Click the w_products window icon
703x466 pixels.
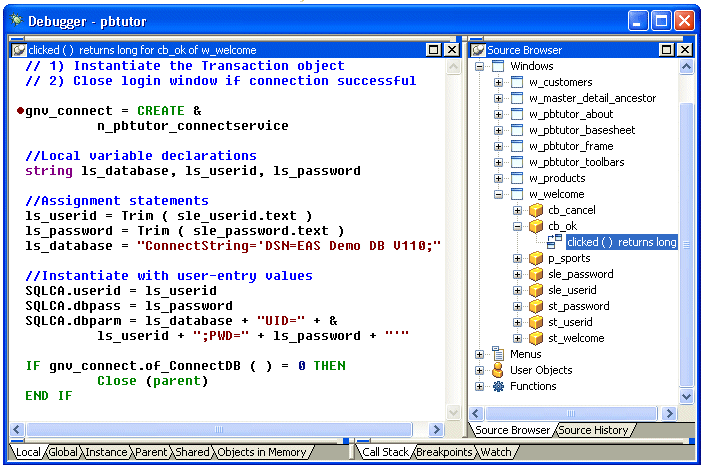pos(517,178)
